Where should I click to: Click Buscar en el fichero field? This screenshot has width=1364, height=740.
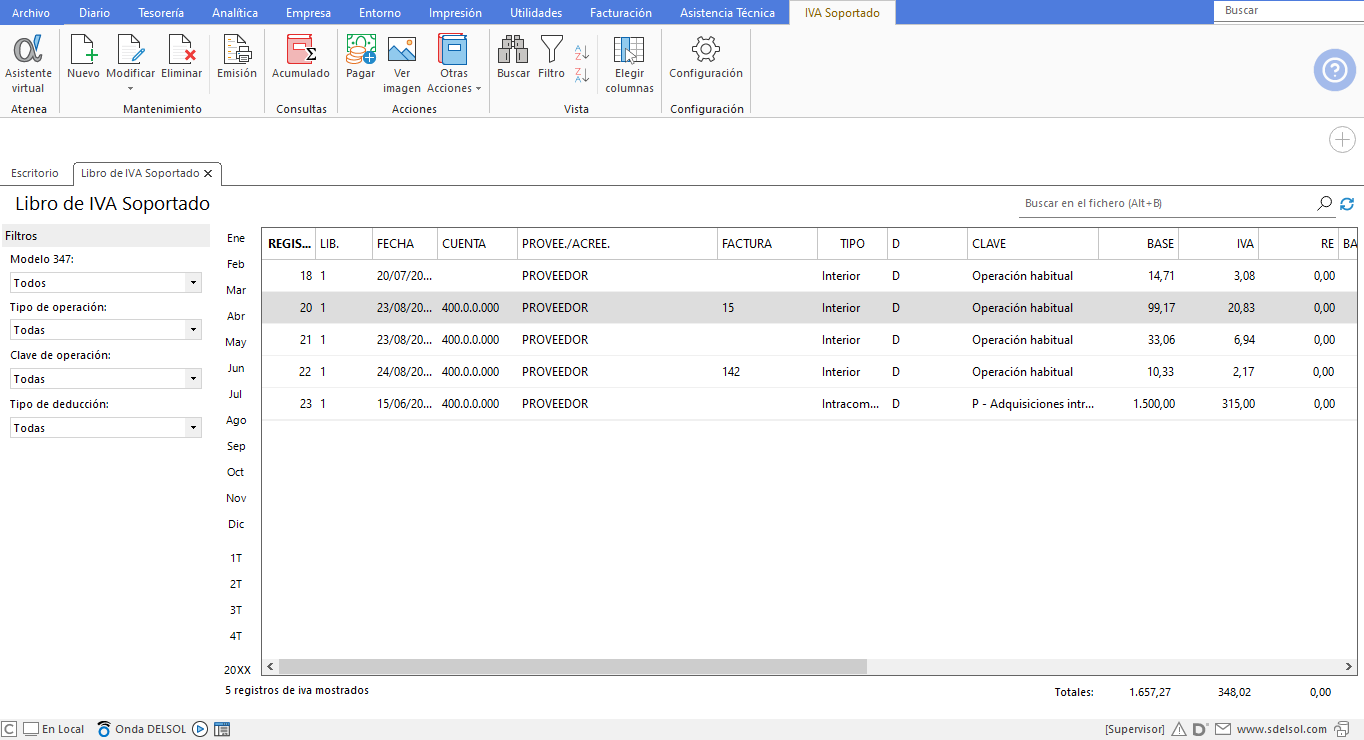(1166, 203)
